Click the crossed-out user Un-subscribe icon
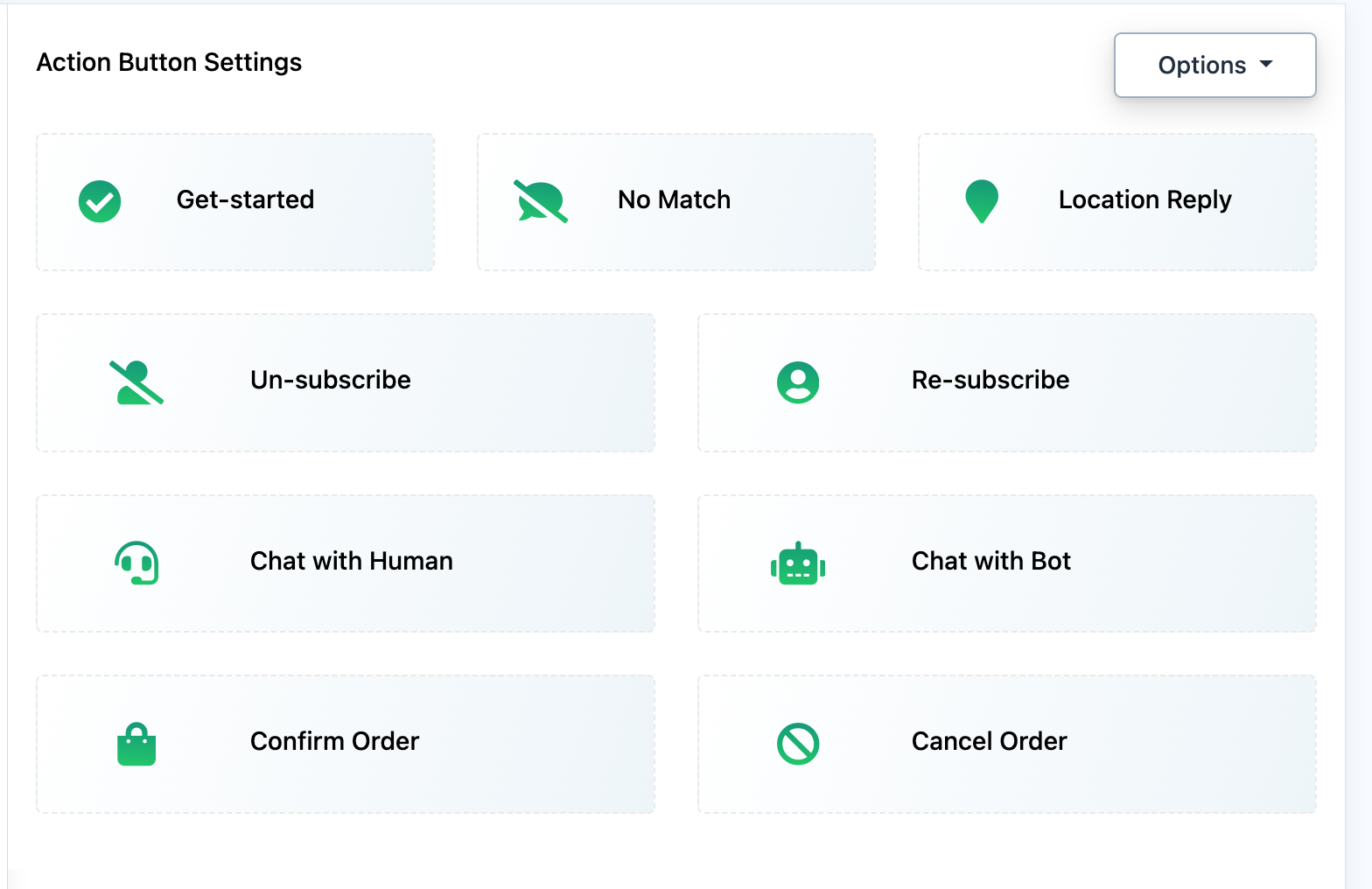The width and height of the screenshot is (1372, 889). click(x=136, y=382)
